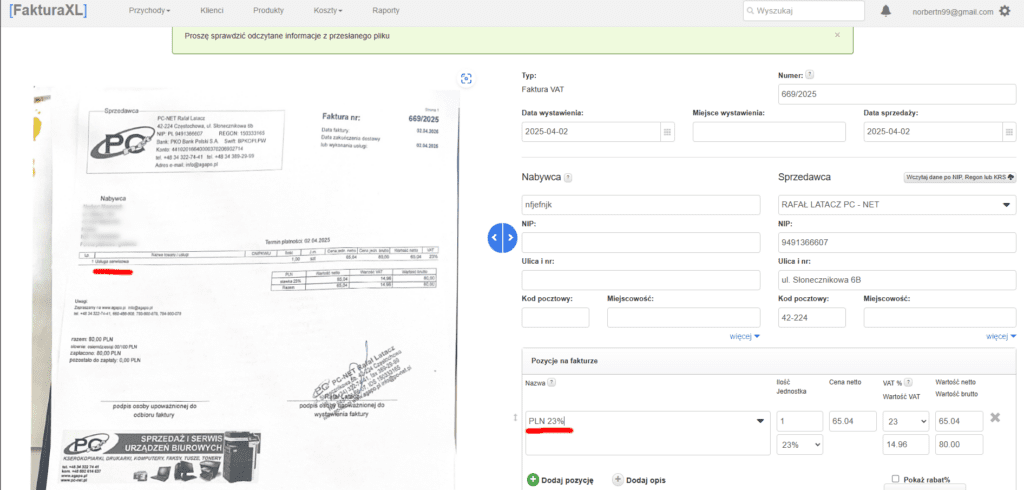The height and width of the screenshot is (490, 1024).
Task: Click the notifications bell icon
Action: point(886,11)
